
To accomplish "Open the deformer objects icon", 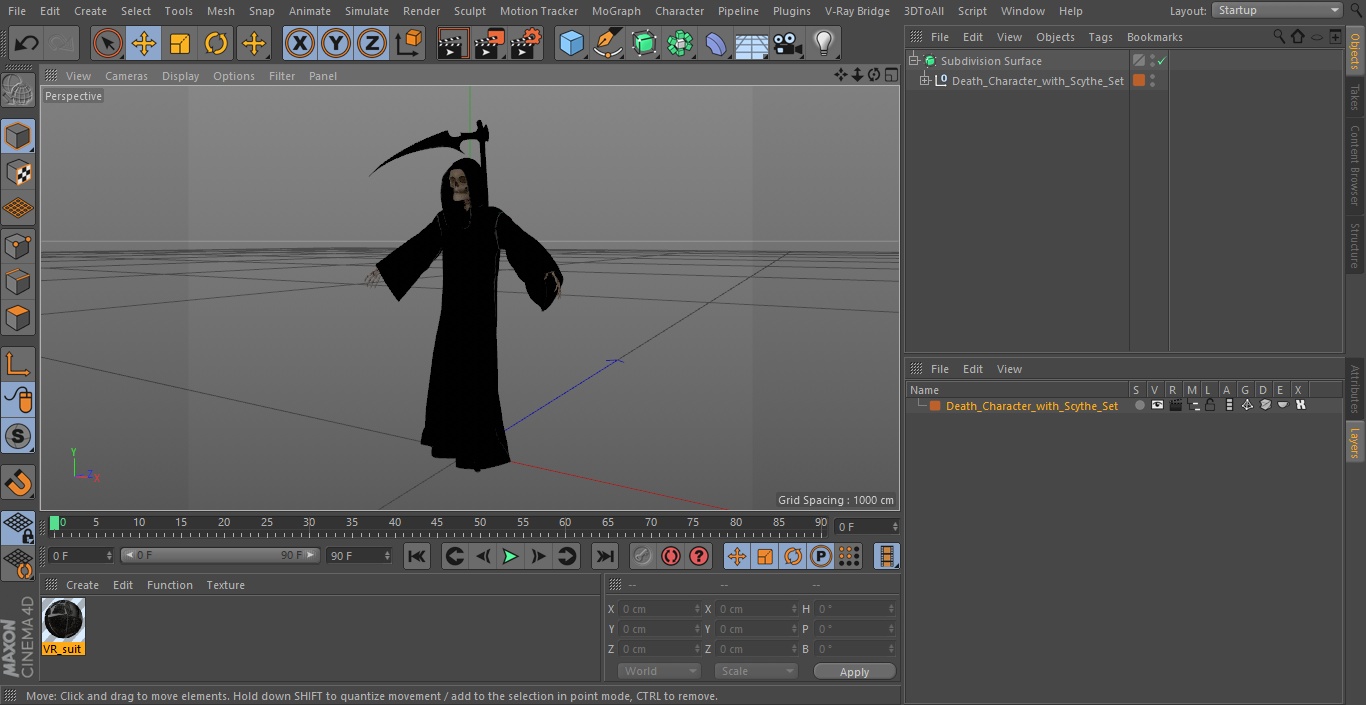I will [x=716, y=44].
